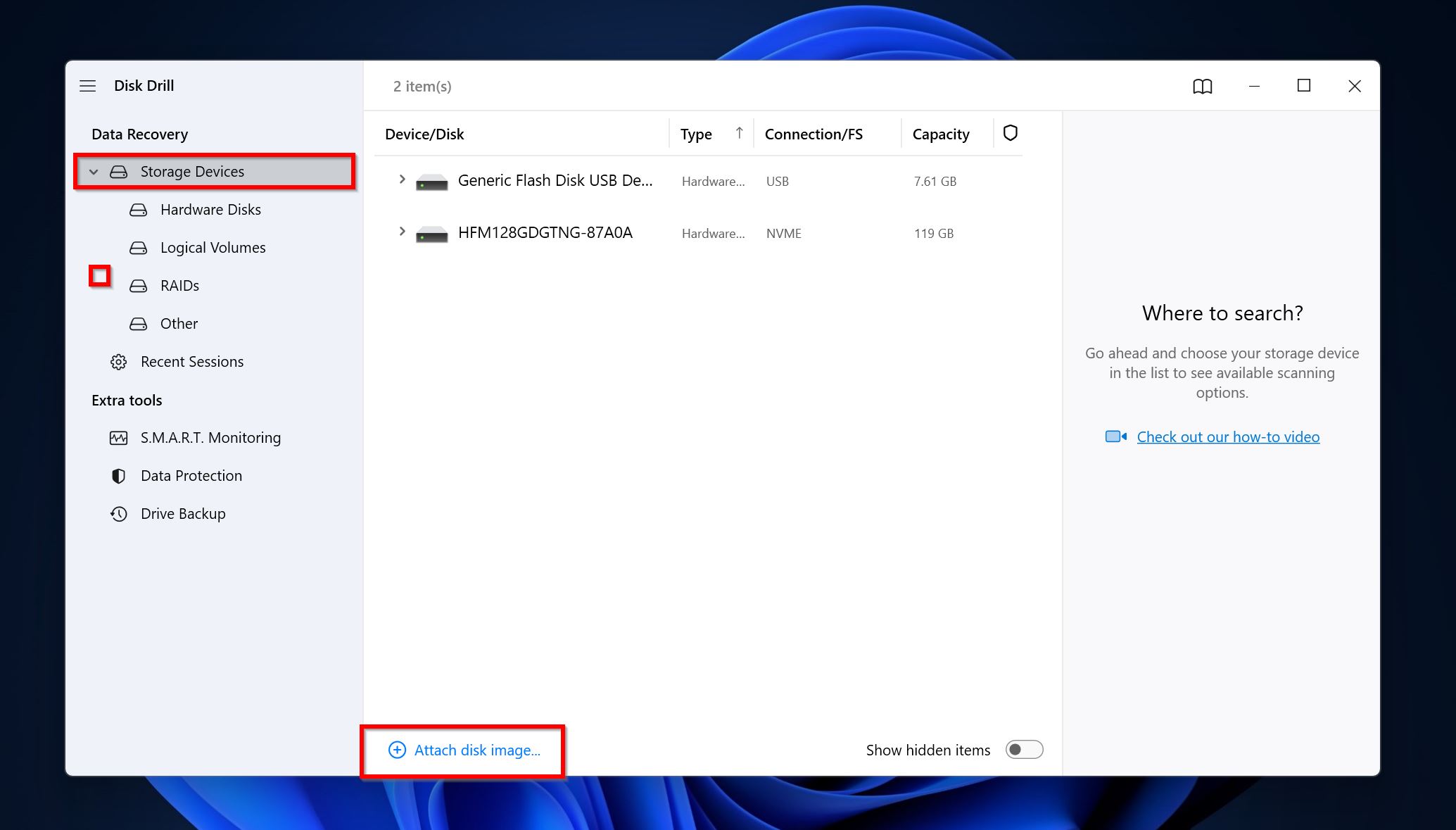
Task: Click the Recent Sessions menu item
Action: click(x=191, y=361)
